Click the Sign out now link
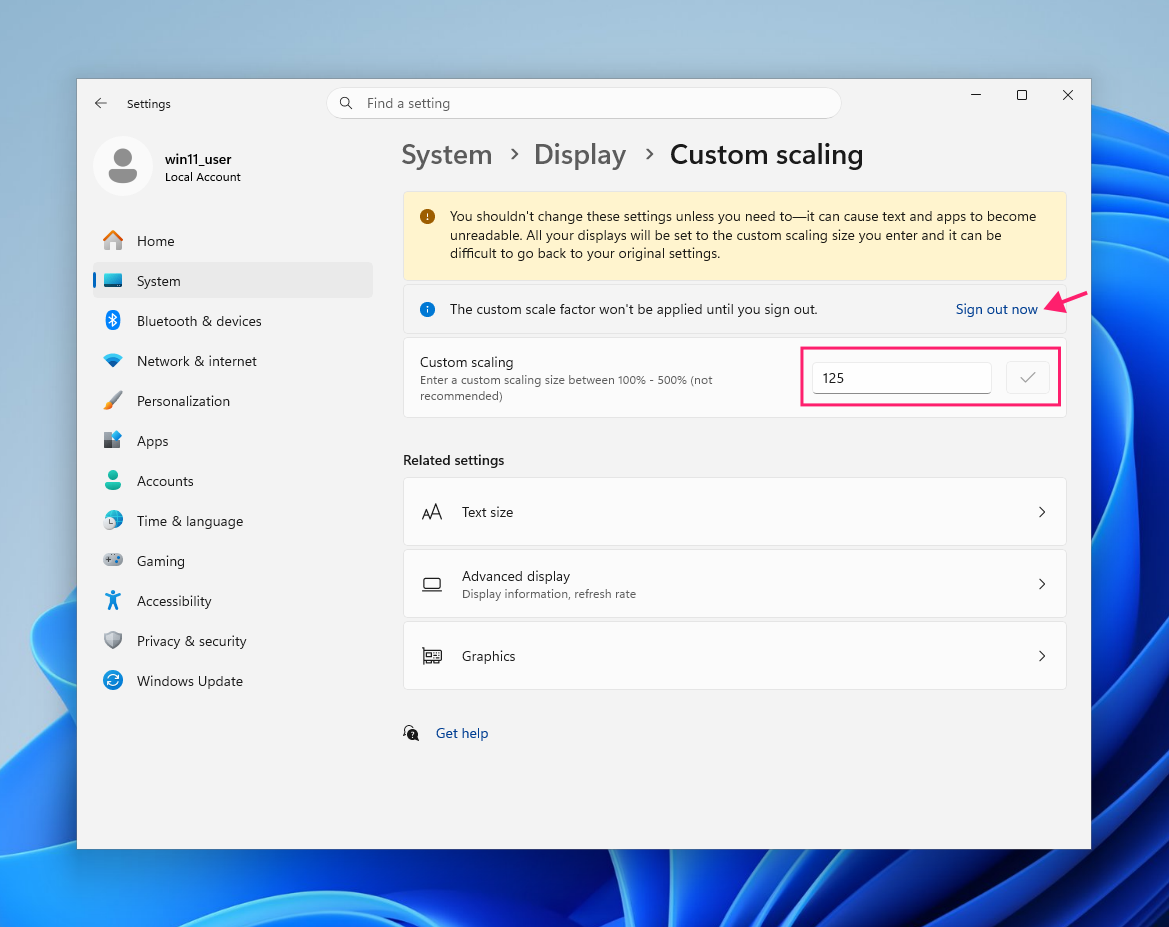The width and height of the screenshot is (1169, 927). pyautogui.click(x=996, y=309)
